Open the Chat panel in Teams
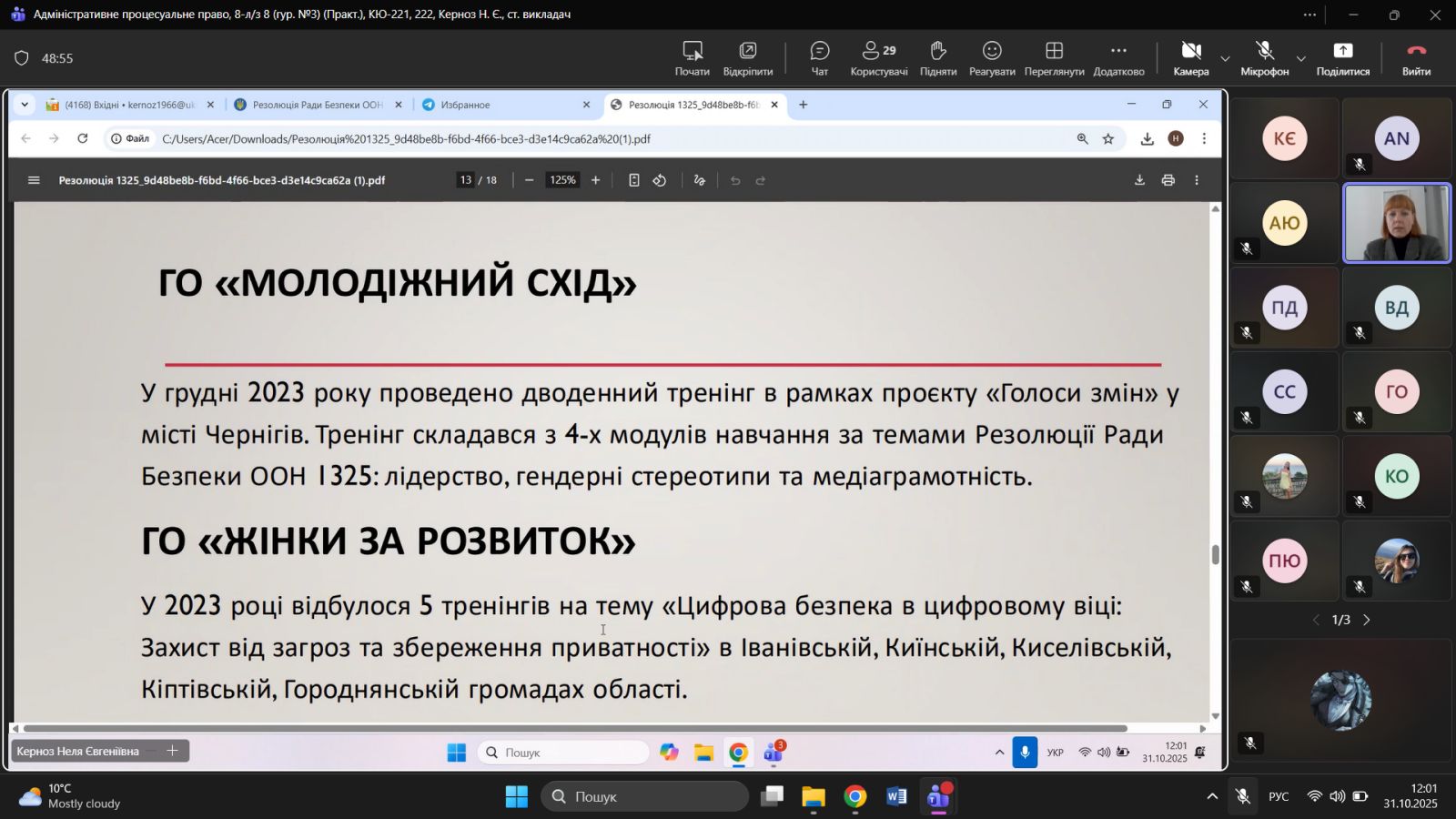Viewport: 1456px width, 819px height. coord(819,57)
